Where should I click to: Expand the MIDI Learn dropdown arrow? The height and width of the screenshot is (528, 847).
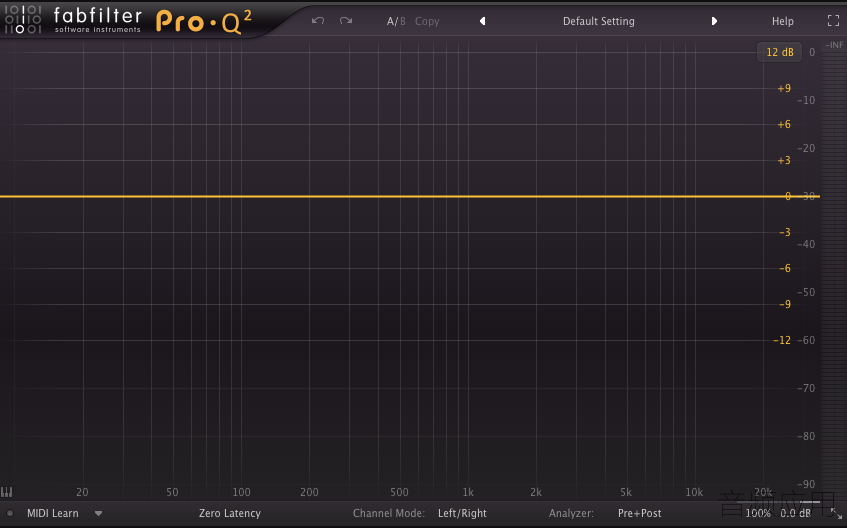coord(98,513)
